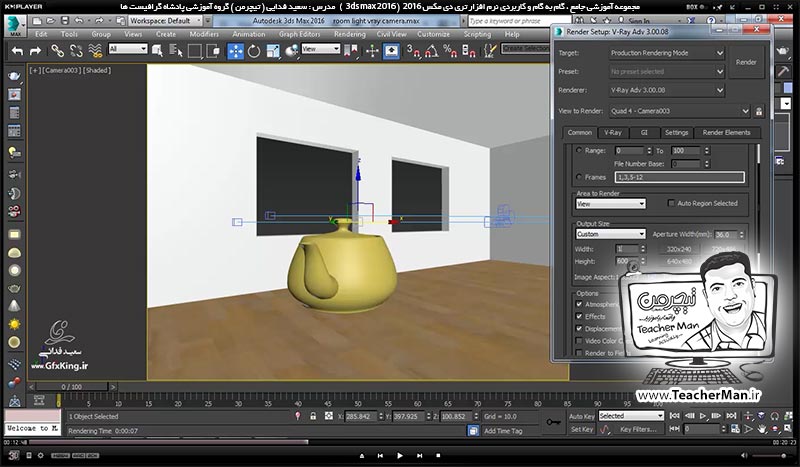Screen dimensions: 800x467
Task: Click the Frames input field showing 1,3,5-12
Action: (x=679, y=177)
